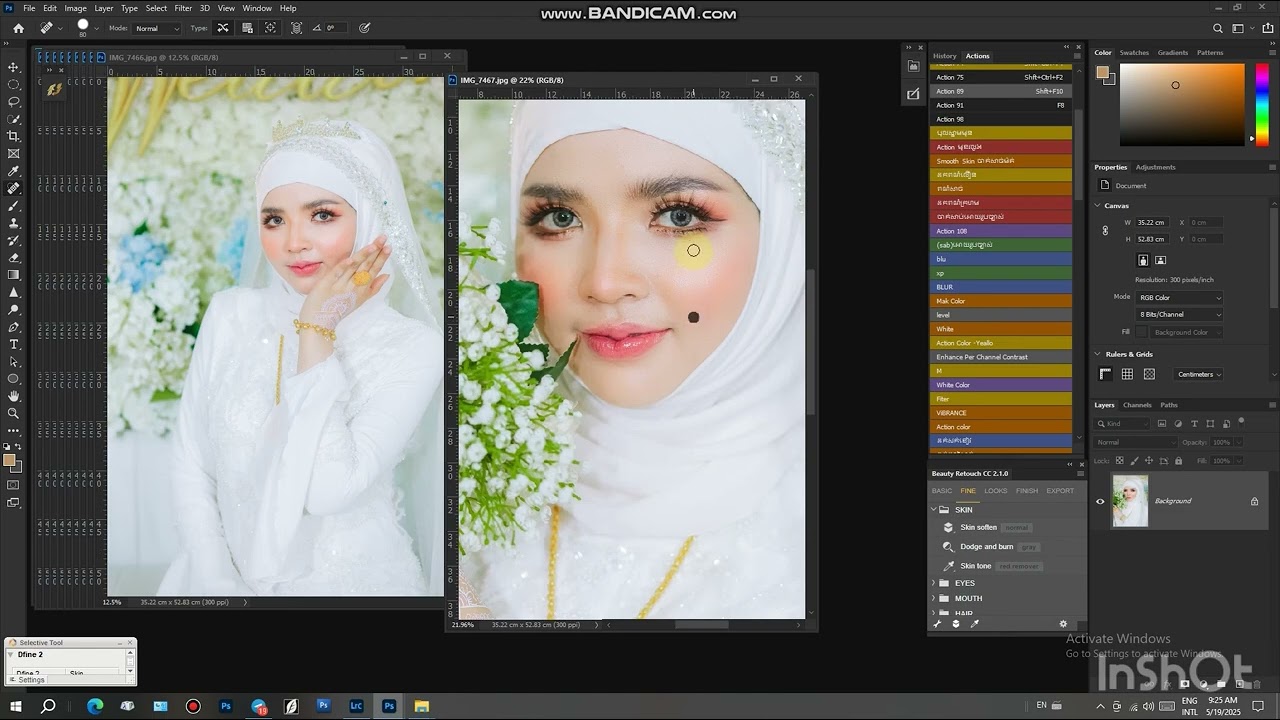Open the search icon at top right
Screen dimensions: 1280x720
(x=1217, y=28)
